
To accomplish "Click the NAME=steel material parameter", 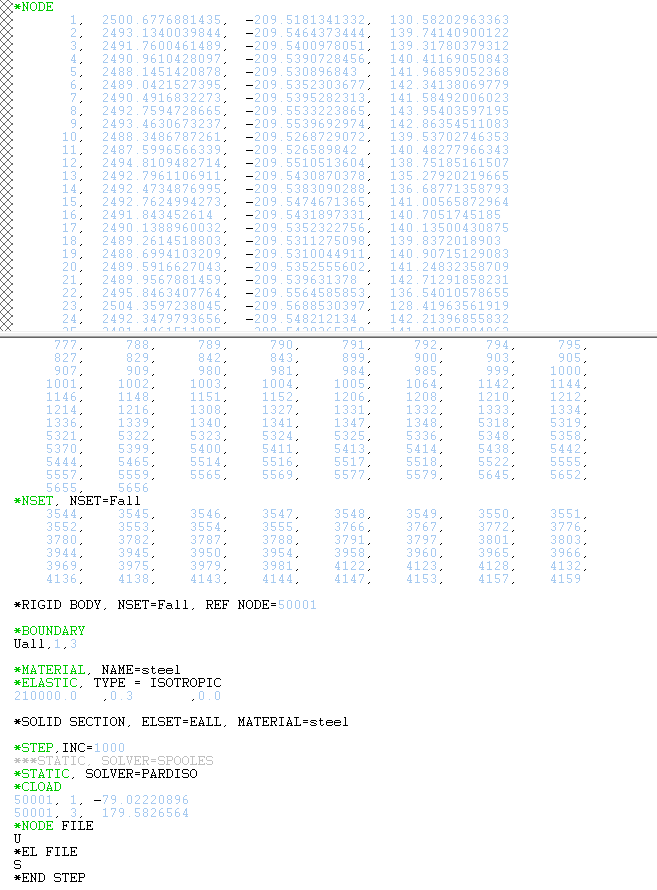I will click(x=141, y=670).
